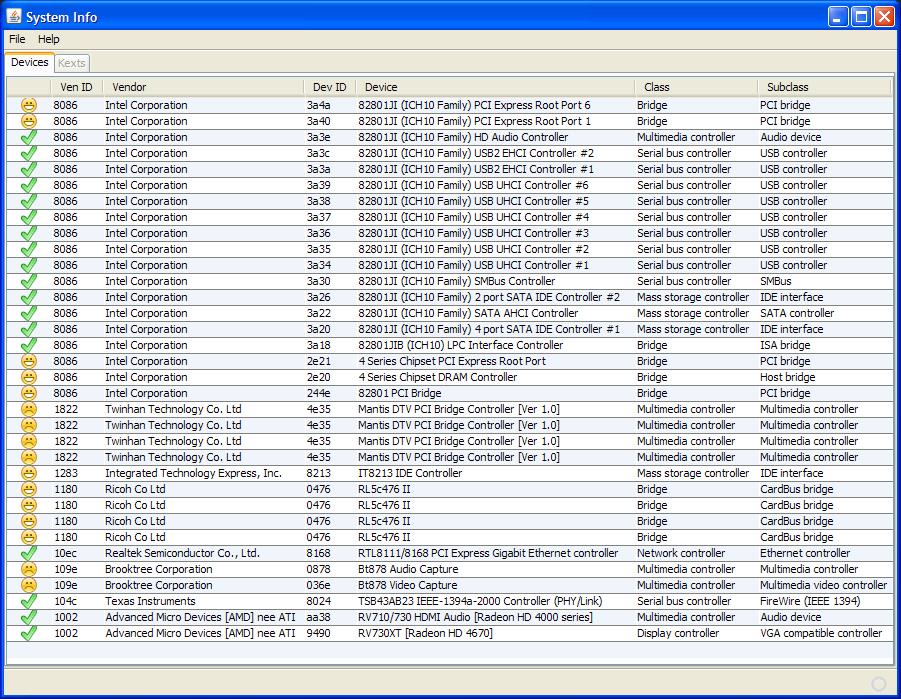Click the checkmark for SATA AHCI Controller
Image resolution: width=901 pixels, height=699 pixels.
[x=29, y=313]
